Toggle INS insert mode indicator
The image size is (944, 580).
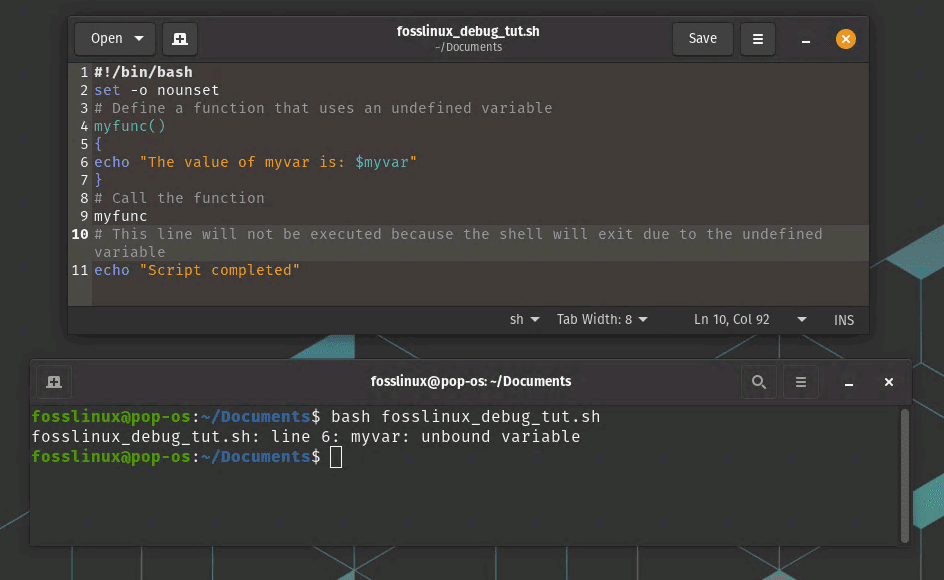pyautogui.click(x=844, y=320)
